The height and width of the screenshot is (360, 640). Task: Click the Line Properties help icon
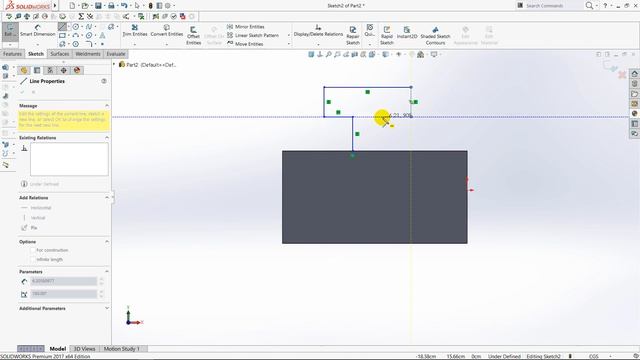(104, 81)
